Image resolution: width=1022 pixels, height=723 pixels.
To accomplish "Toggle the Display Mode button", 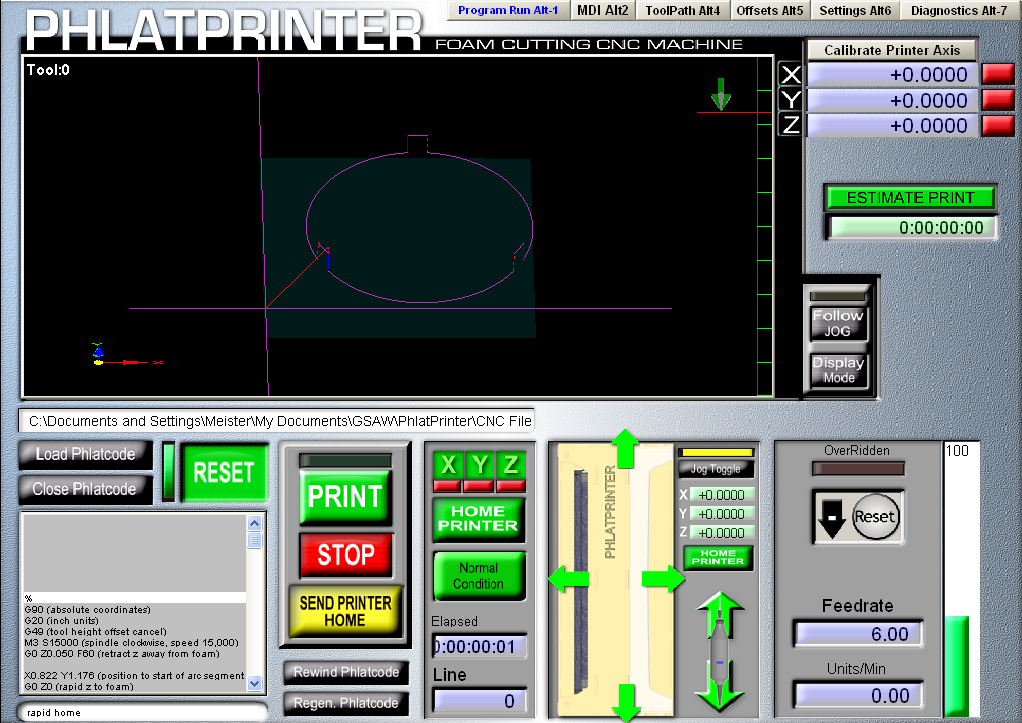I will point(837,370).
